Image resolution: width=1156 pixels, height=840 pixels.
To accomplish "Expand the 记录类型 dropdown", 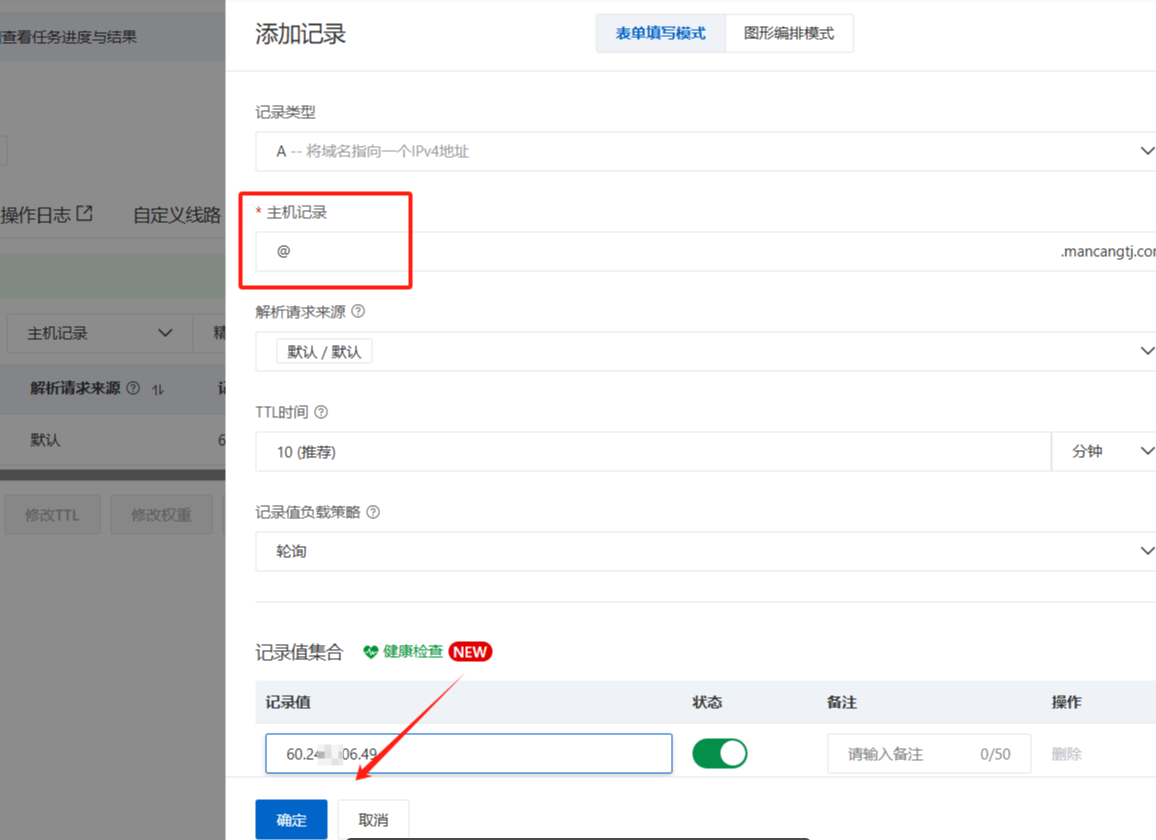I will 1146,151.
